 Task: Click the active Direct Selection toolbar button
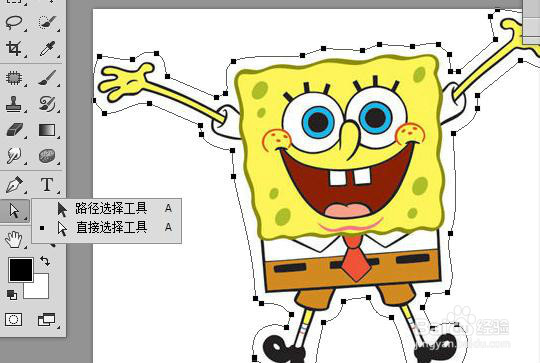coord(14,210)
